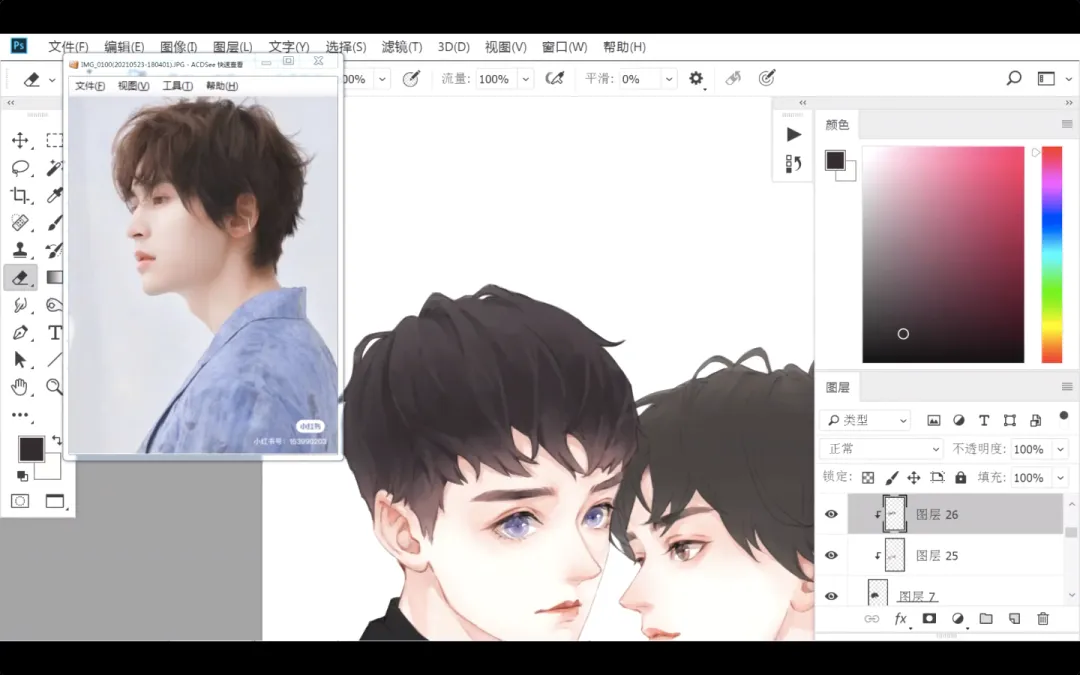Swap foreground and background colors

pos(56,439)
